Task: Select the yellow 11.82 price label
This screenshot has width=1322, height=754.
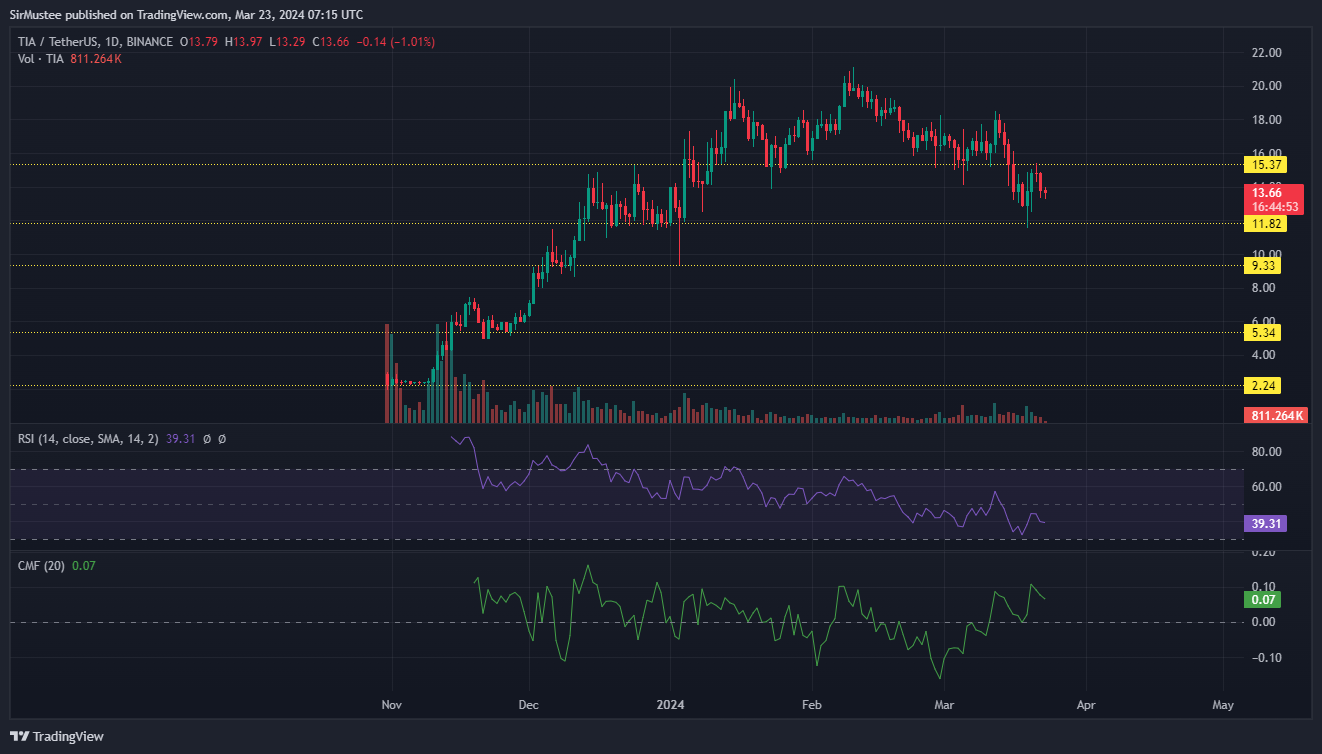Action: click(1266, 224)
